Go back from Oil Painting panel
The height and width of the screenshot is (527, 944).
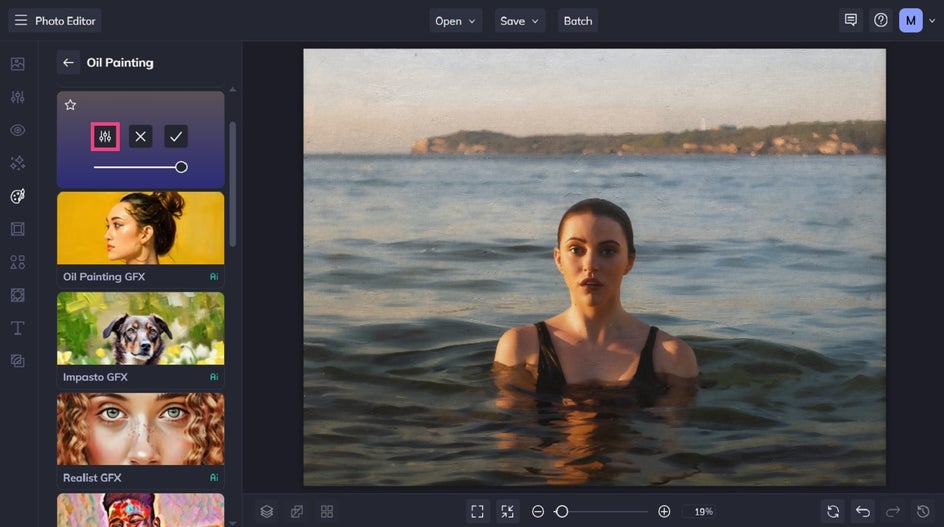click(68, 63)
